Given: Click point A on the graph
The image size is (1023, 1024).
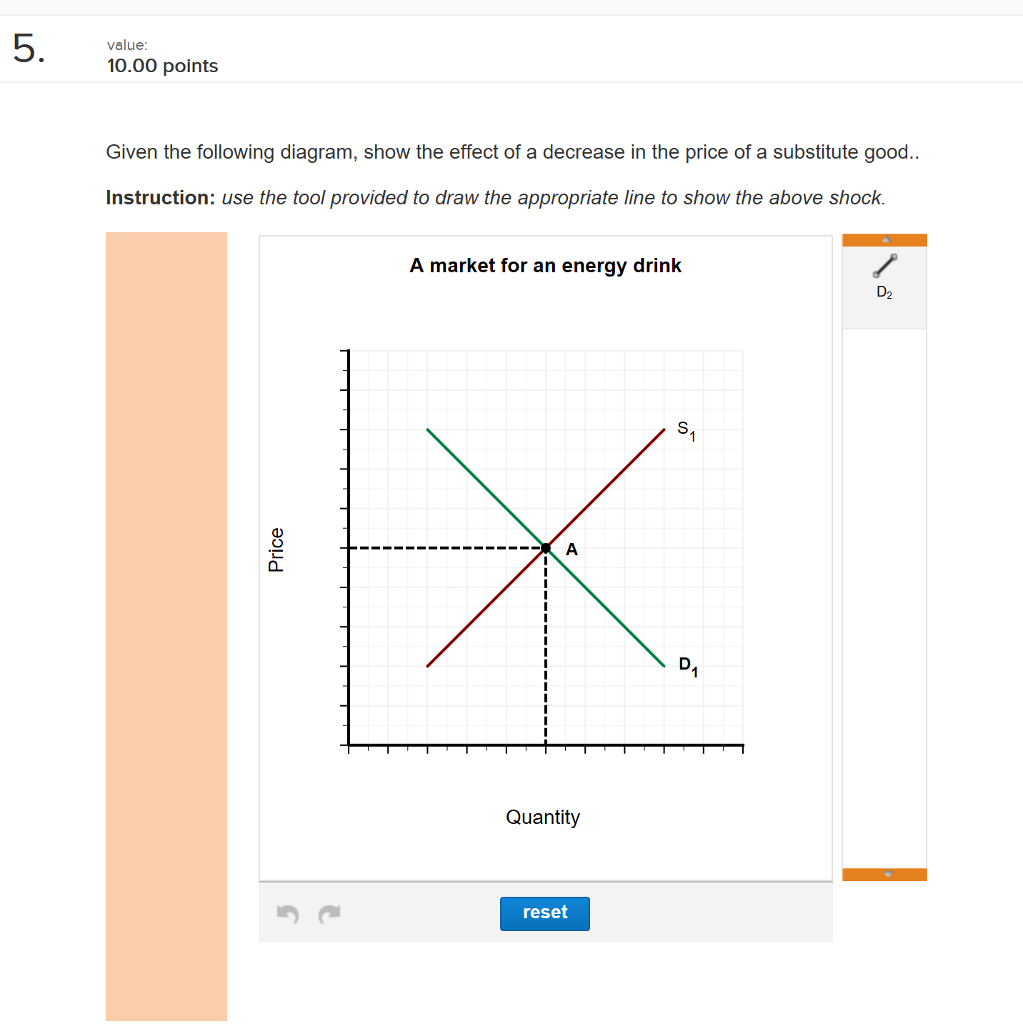Looking at the screenshot, I should pyautogui.click(x=545, y=547).
